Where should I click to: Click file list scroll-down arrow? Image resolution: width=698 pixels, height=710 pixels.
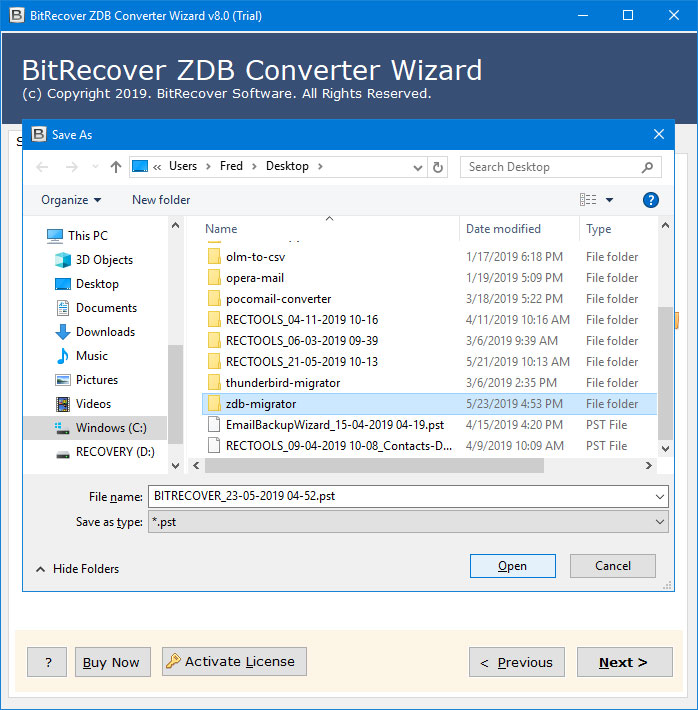pyautogui.click(x=665, y=449)
